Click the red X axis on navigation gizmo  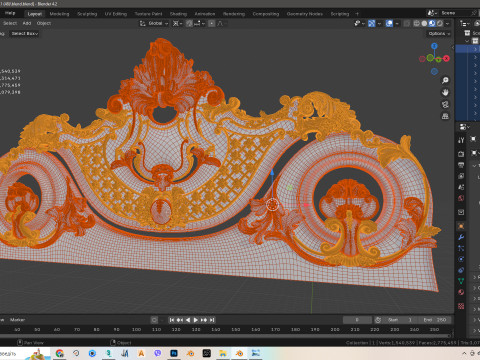pos(446,58)
